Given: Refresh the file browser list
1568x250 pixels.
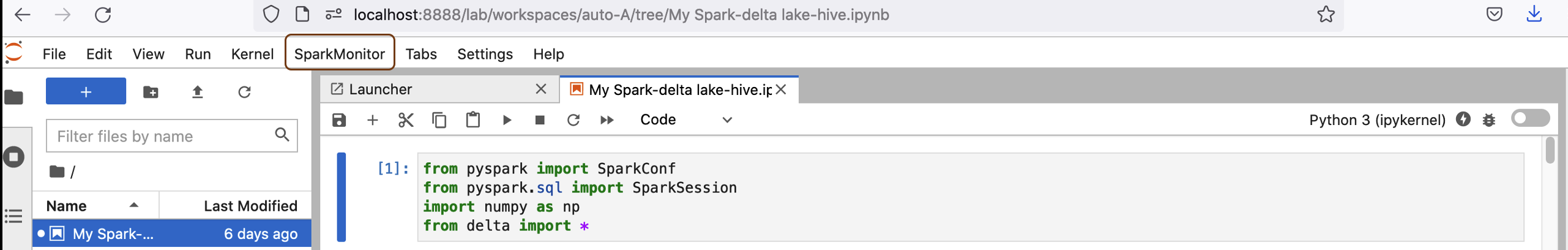Looking at the screenshot, I should click(x=244, y=92).
